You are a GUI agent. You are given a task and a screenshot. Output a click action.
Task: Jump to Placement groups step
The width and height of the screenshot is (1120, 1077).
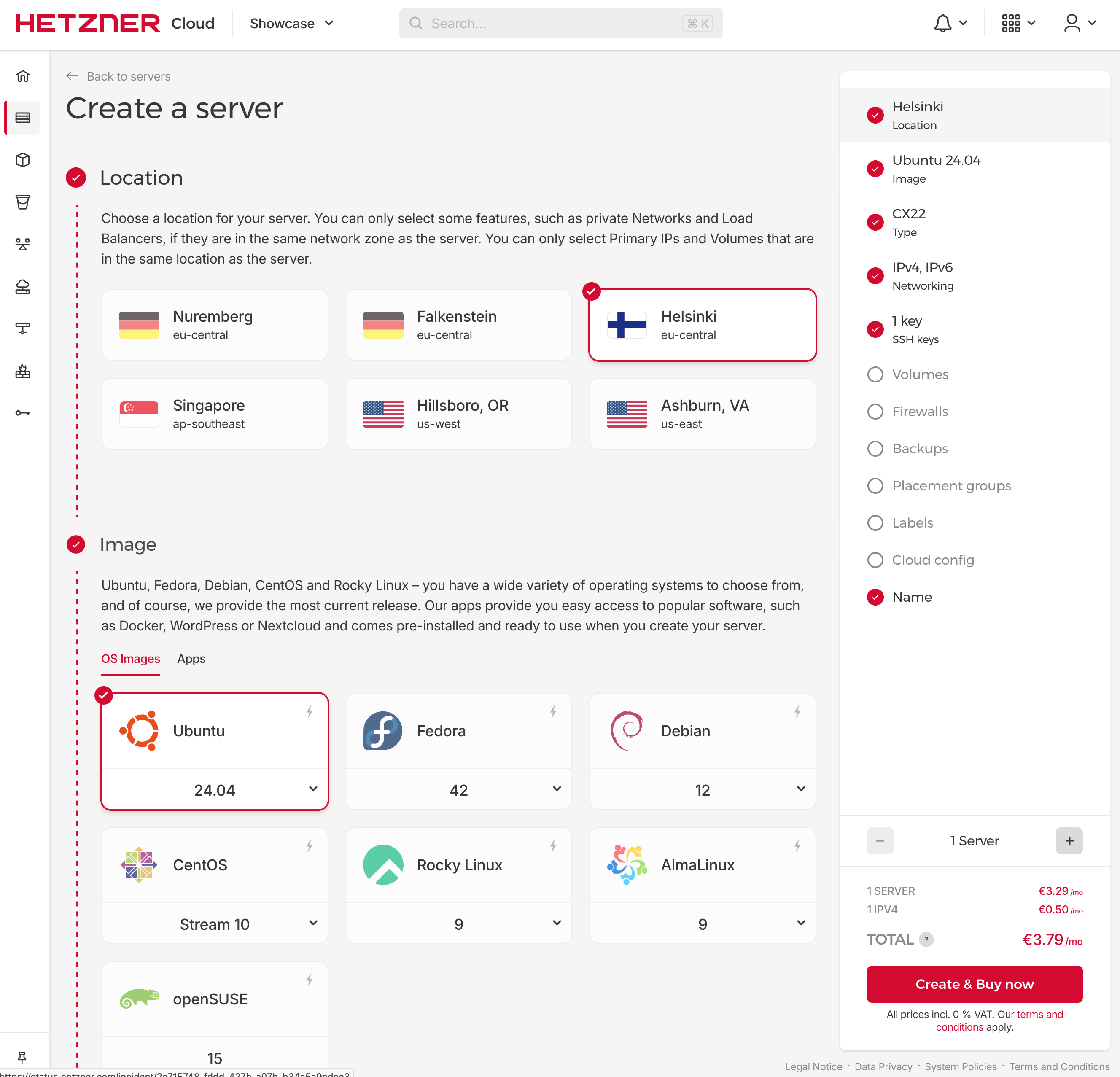(x=951, y=486)
